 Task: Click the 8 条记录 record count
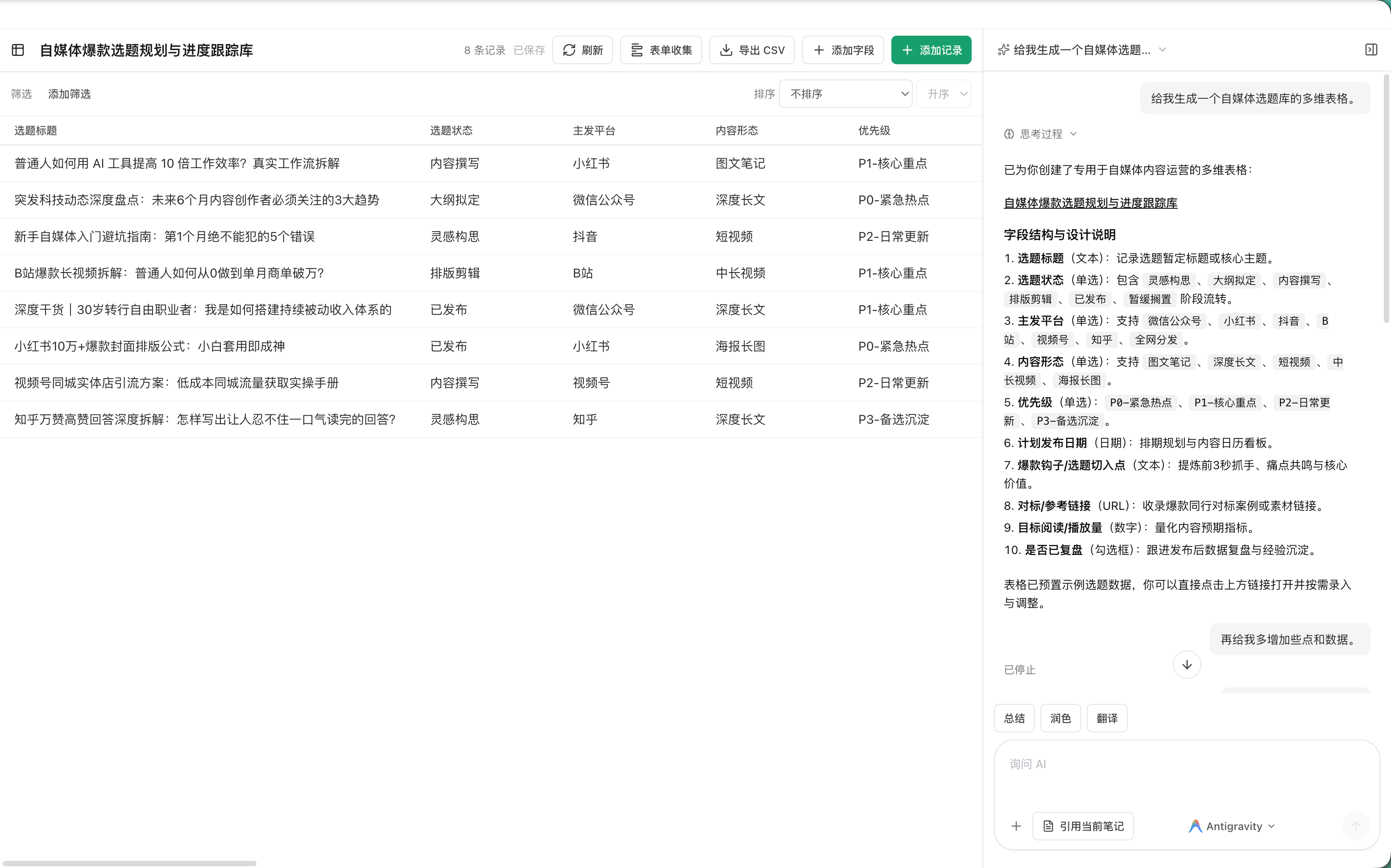tap(484, 50)
